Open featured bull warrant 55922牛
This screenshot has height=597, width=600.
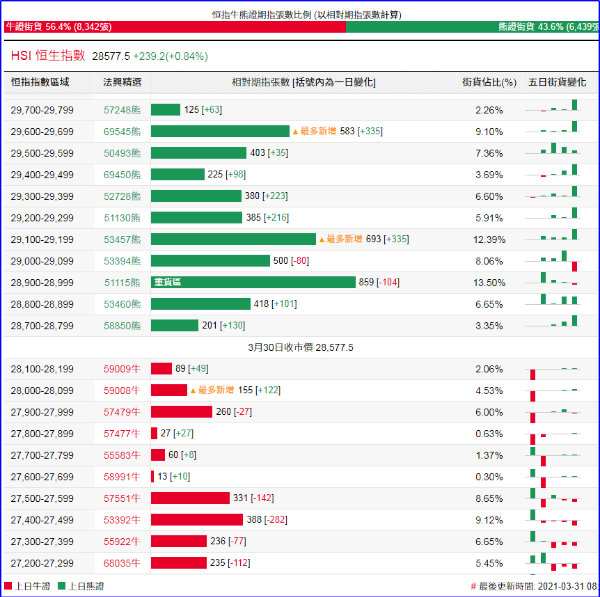point(122,542)
